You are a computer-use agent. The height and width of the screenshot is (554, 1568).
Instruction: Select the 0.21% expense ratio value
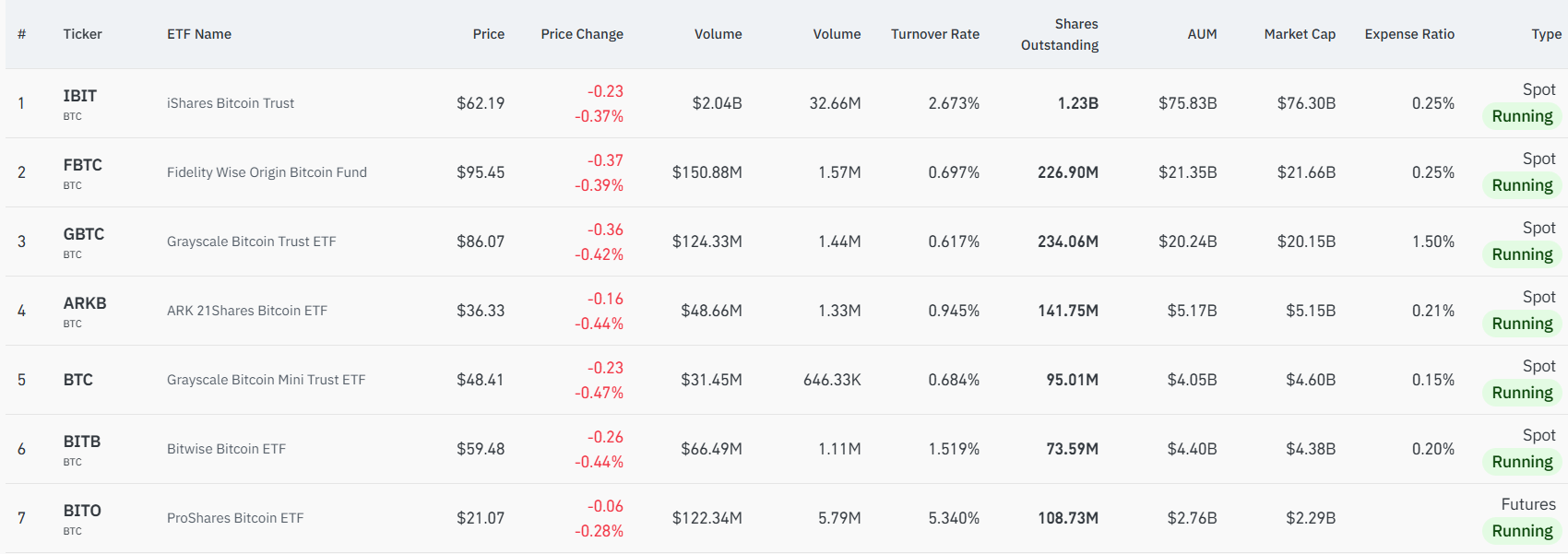point(1433,311)
